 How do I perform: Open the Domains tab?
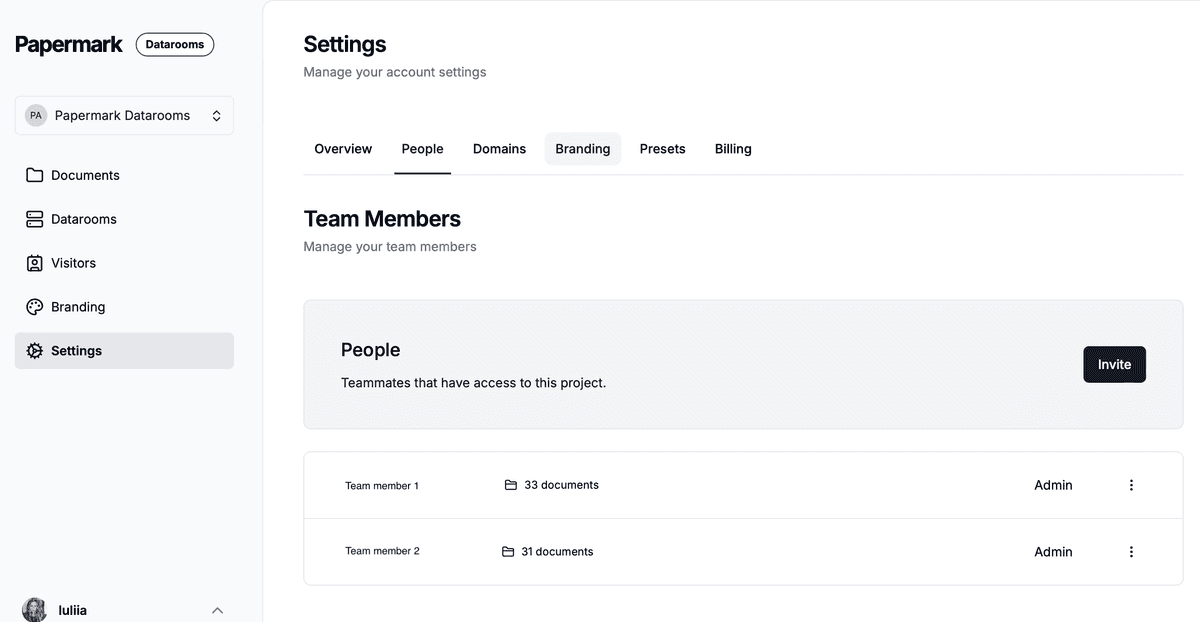[499, 149]
